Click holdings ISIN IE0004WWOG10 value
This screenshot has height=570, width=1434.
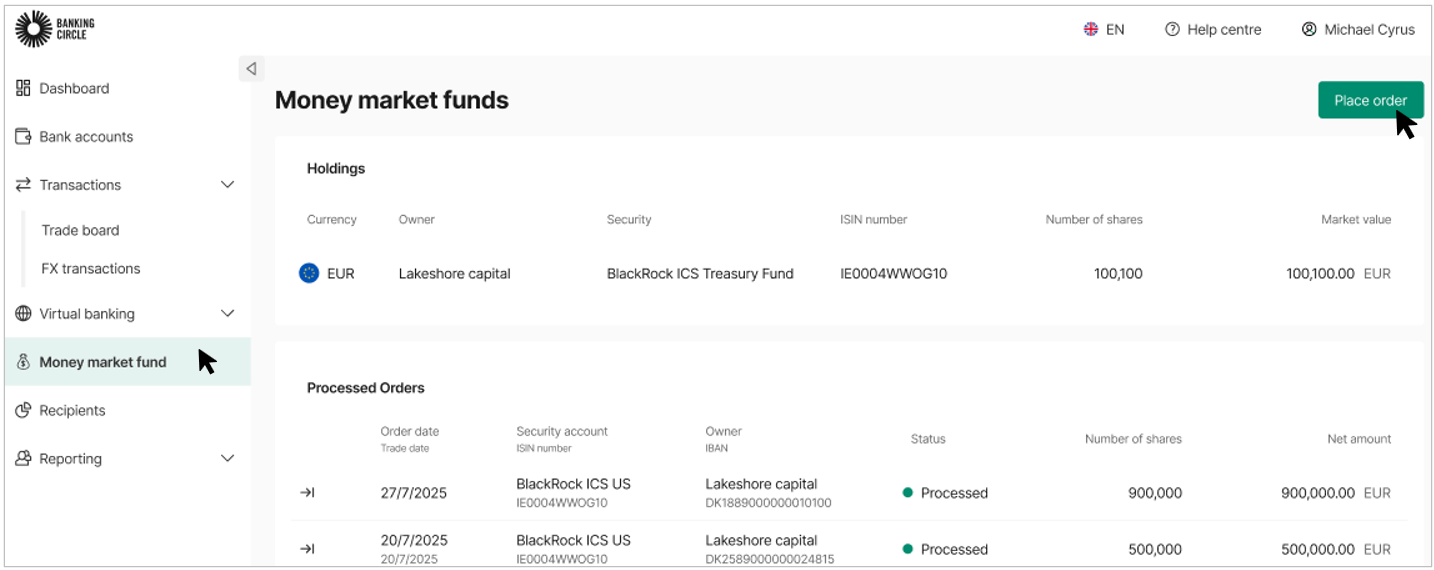tap(894, 273)
